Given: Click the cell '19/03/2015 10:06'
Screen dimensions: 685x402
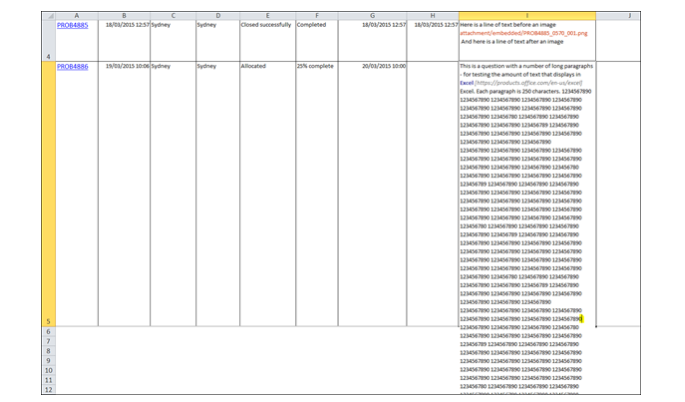Looking at the screenshot, I should coord(125,194).
